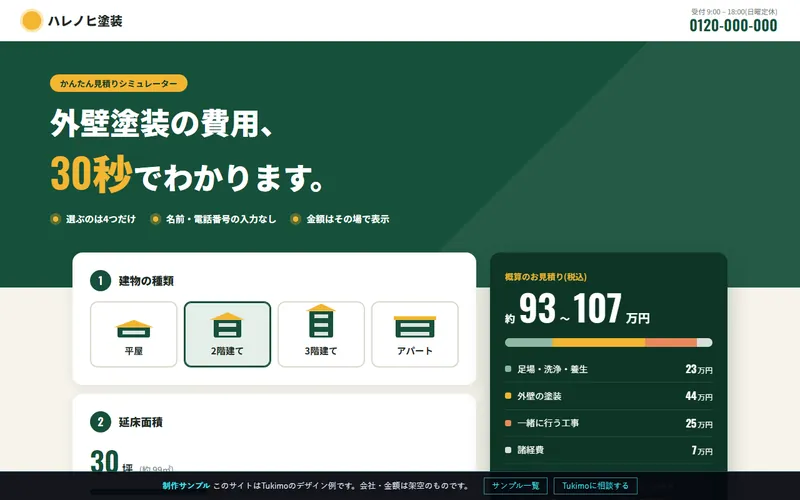Select the 平屋 building type card
Viewport: 800px width, 500px height.
134,334
